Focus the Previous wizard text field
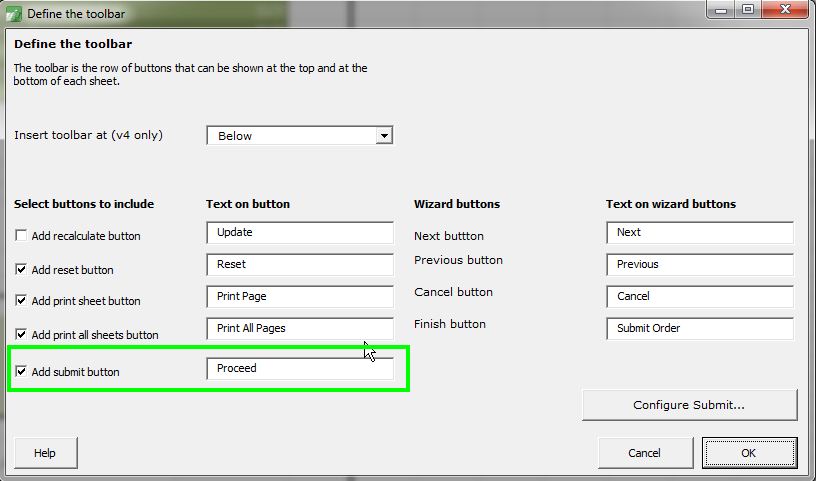The width and height of the screenshot is (816, 481). click(x=700, y=264)
